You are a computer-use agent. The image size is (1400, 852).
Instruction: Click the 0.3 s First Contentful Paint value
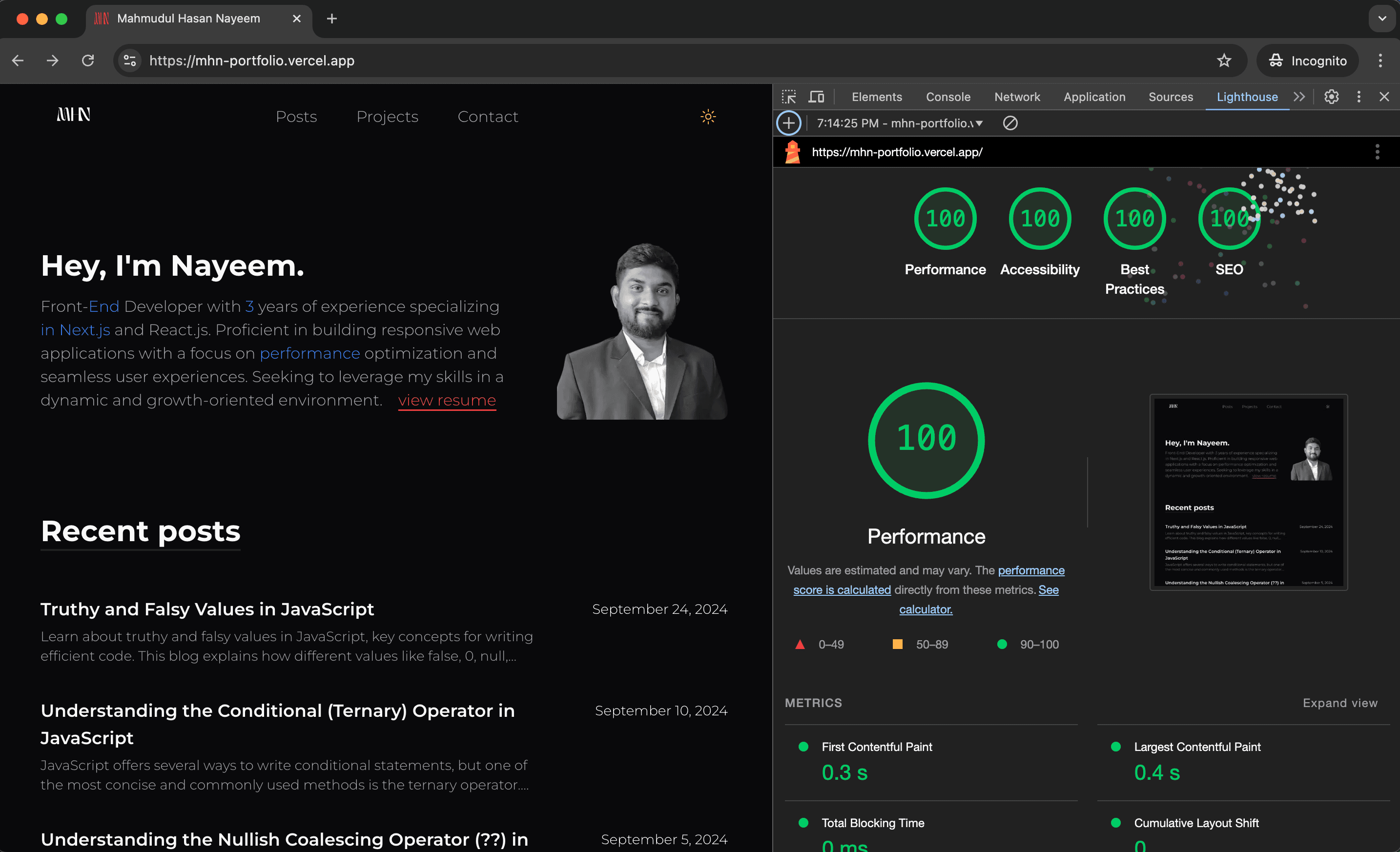[x=844, y=772]
